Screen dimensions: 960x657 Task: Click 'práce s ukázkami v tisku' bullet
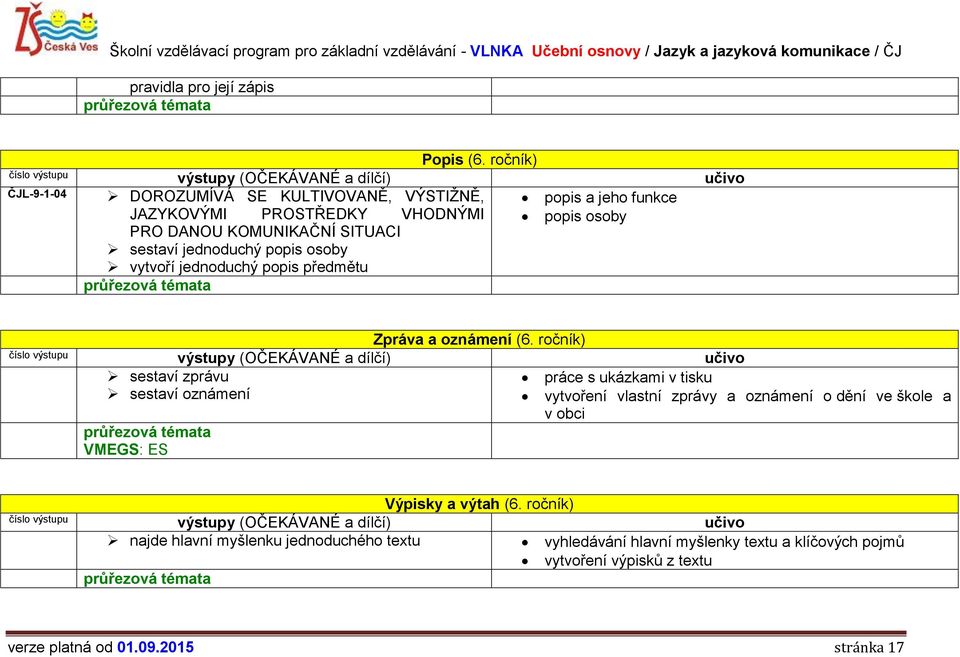click(628, 378)
